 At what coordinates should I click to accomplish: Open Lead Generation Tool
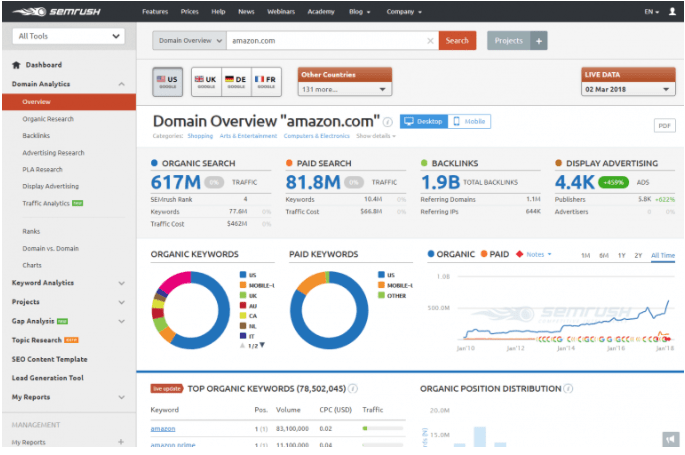[x=48, y=378]
